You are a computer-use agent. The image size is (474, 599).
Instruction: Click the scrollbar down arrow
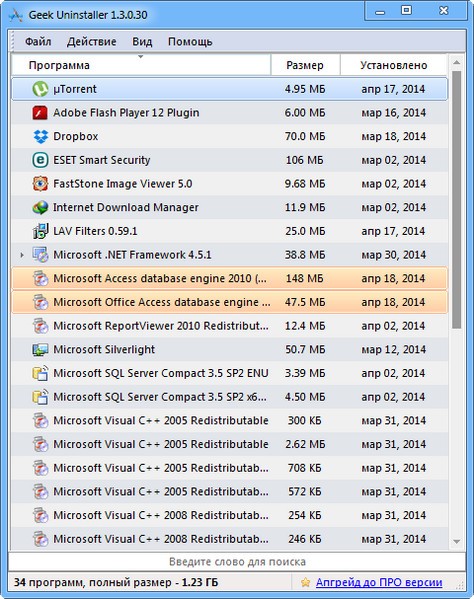[x=456, y=541]
